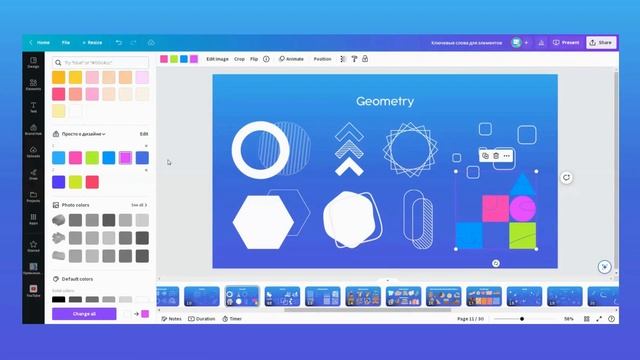
Task: Select the pink color swatch in top toolbar
Action: [164, 59]
